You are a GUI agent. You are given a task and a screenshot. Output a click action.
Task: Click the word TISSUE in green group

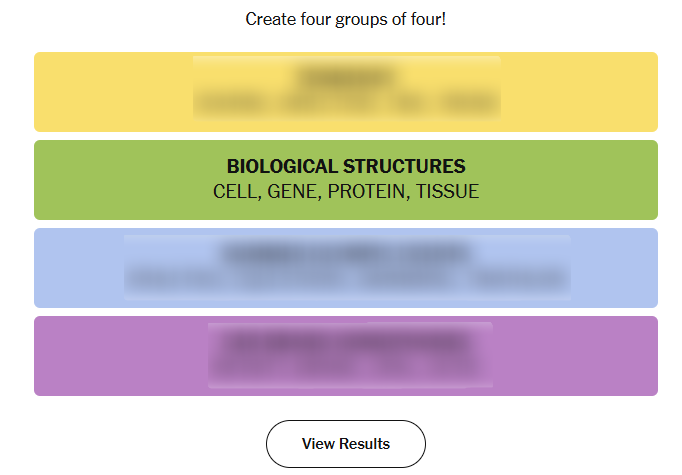448,191
